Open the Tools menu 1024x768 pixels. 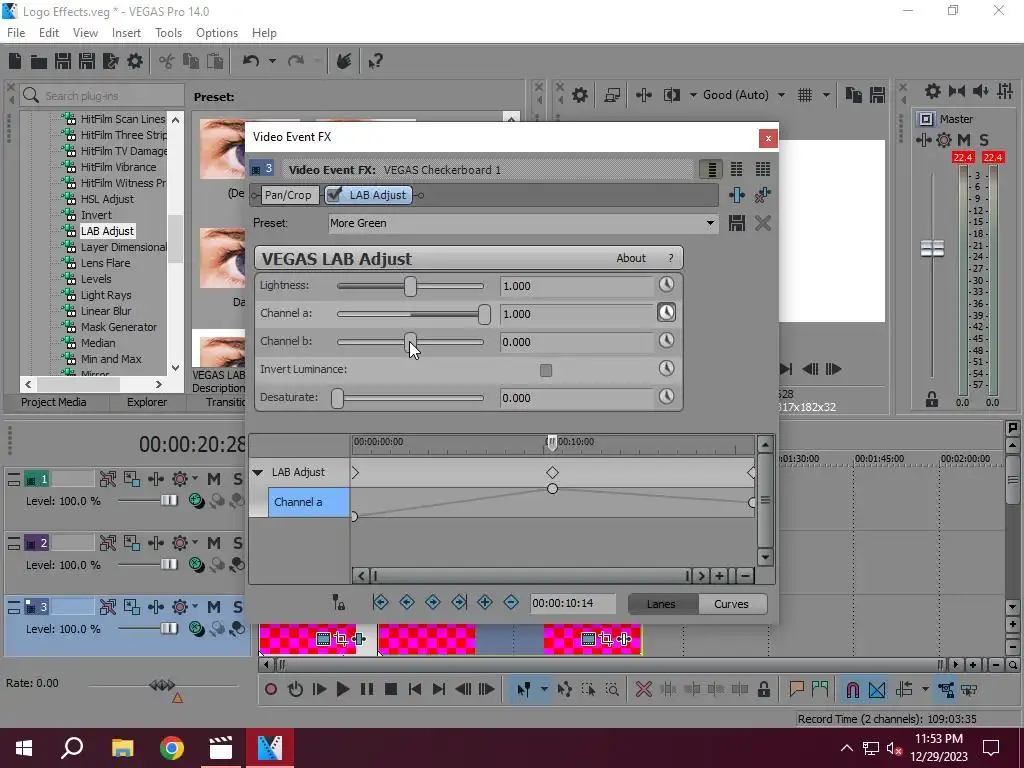pyautogui.click(x=168, y=33)
